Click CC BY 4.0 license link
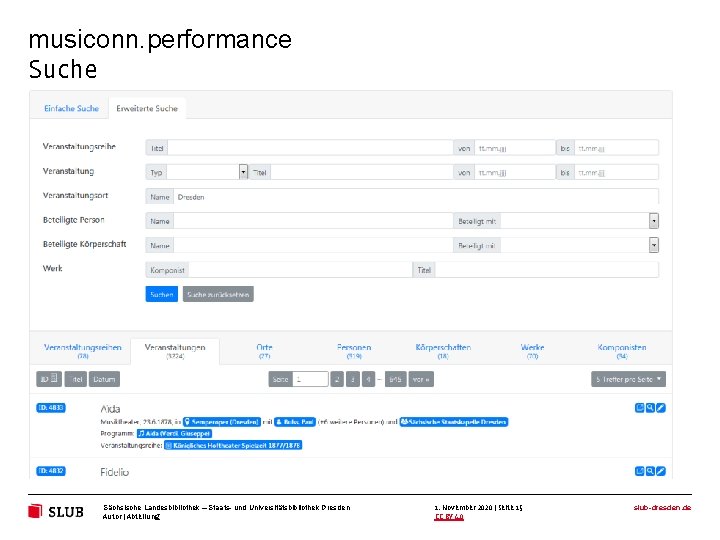Viewport: 720px width, 540px height. (449, 517)
